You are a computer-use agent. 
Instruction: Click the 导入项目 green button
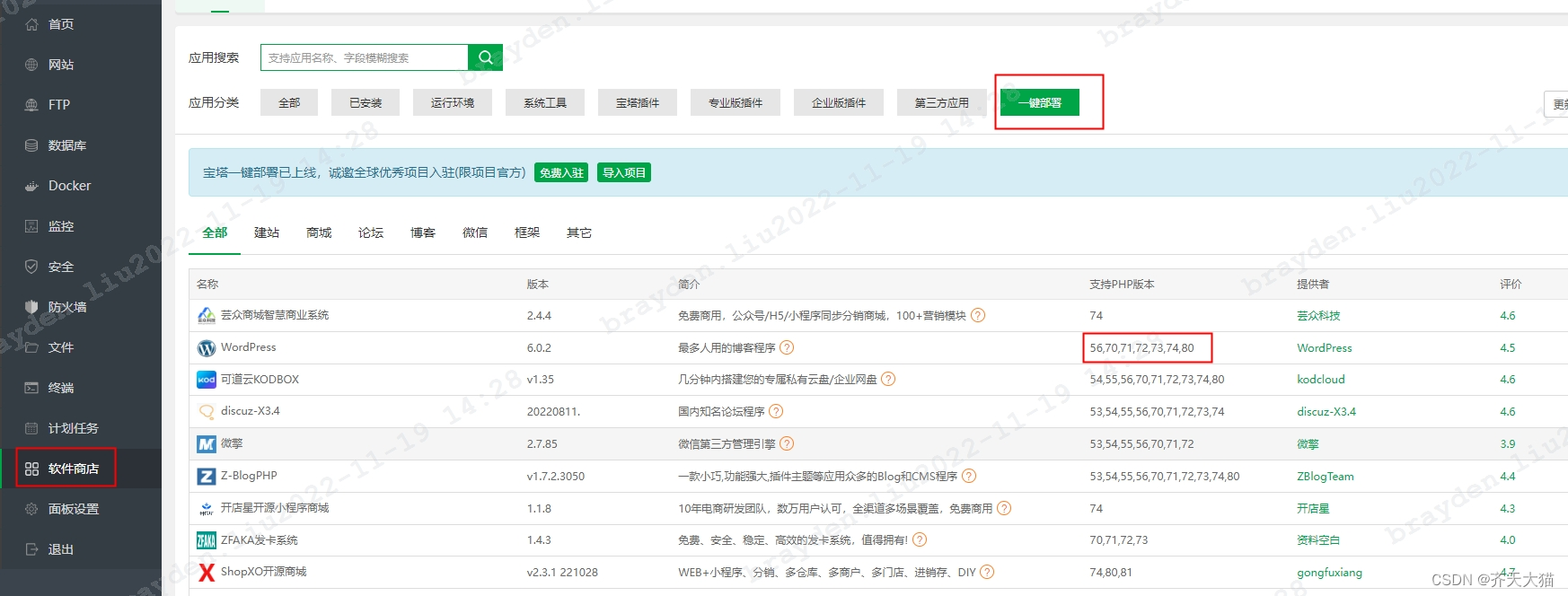point(624,172)
